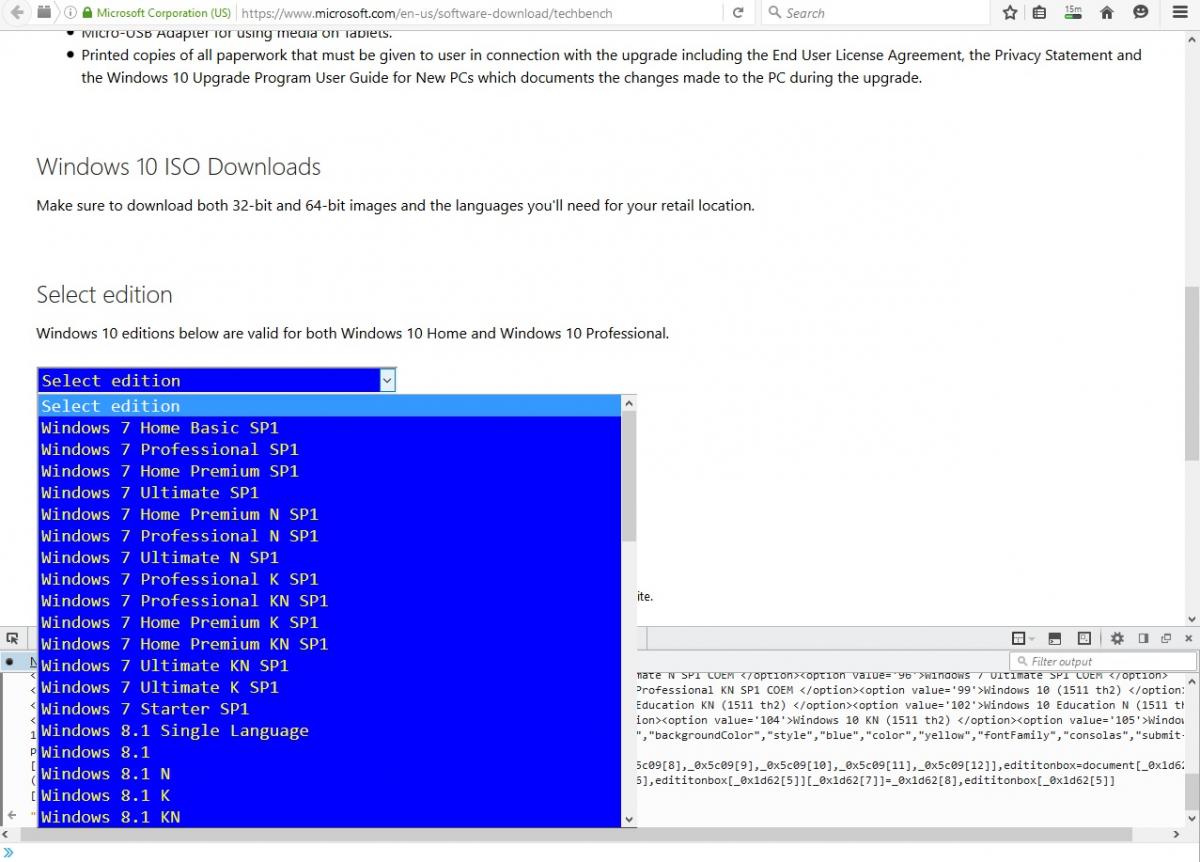1200x862 pixels.
Task: Select Windows 7 Home Premium N SP1
Action: [329, 514]
